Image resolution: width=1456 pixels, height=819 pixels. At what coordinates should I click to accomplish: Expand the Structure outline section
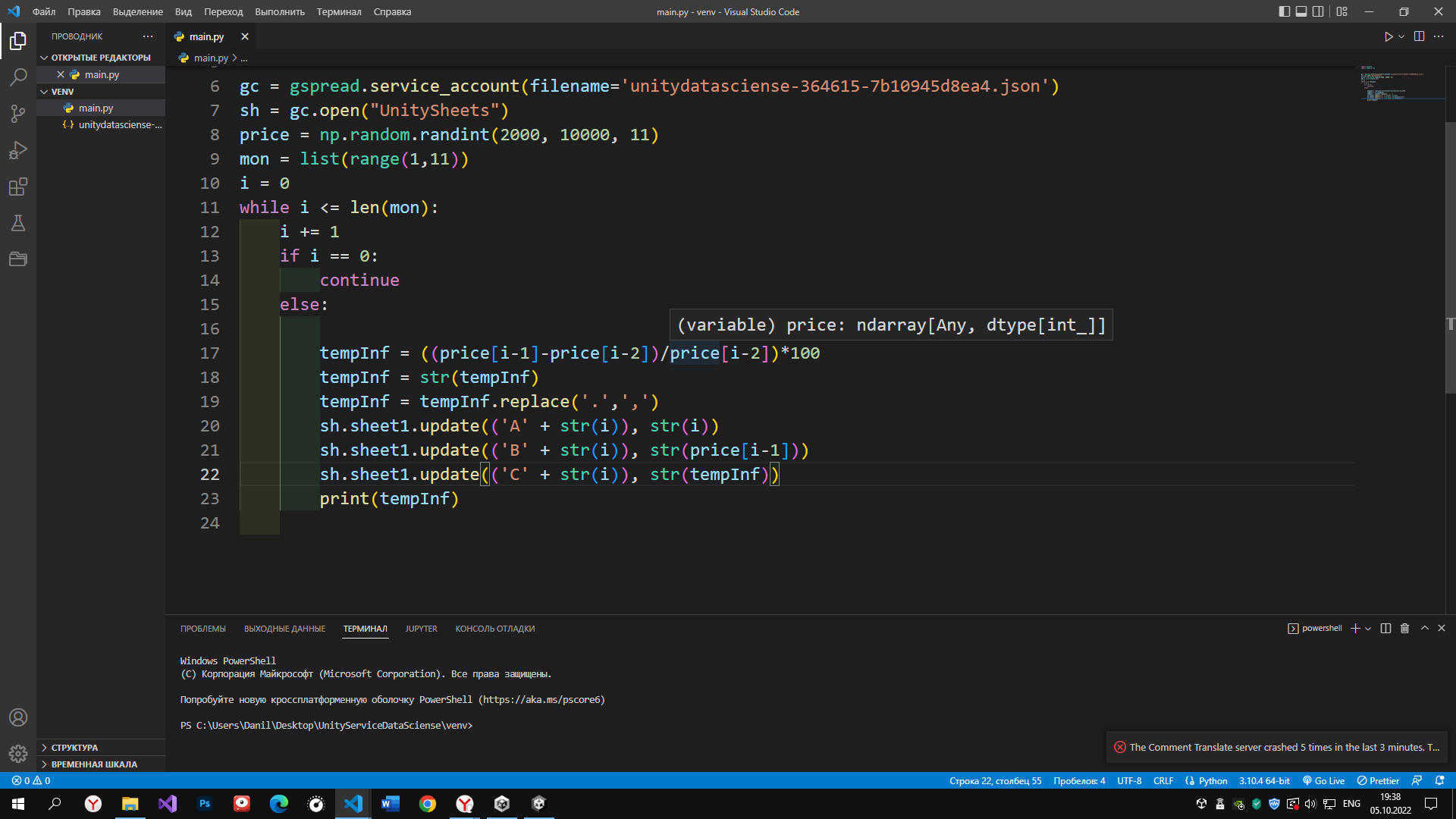click(100, 747)
